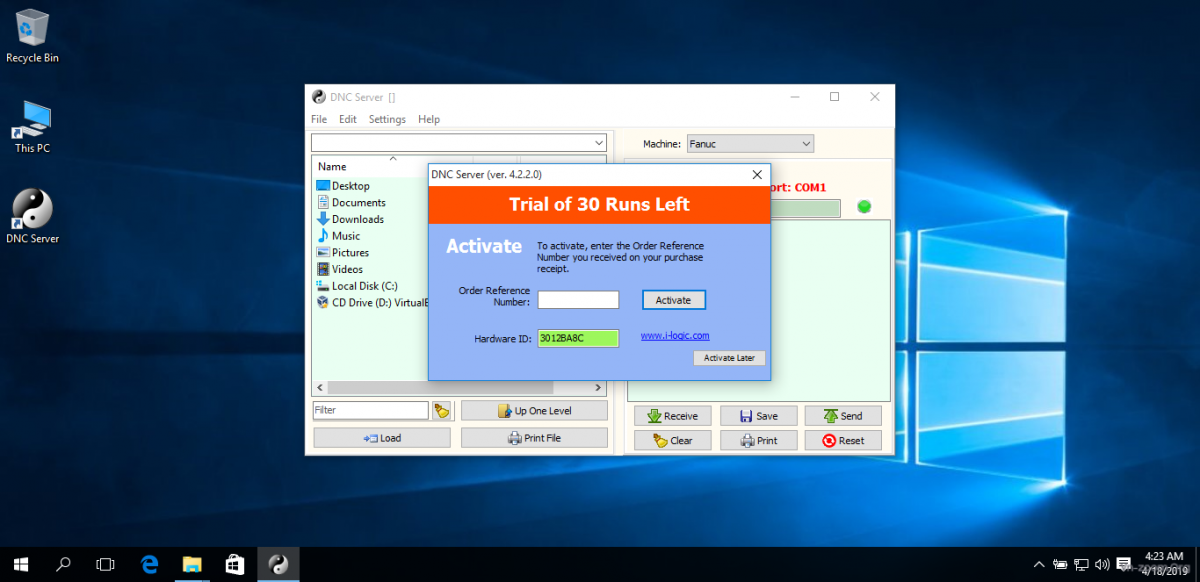
Task: Select the Music folder
Action: [x=346, y=236]
